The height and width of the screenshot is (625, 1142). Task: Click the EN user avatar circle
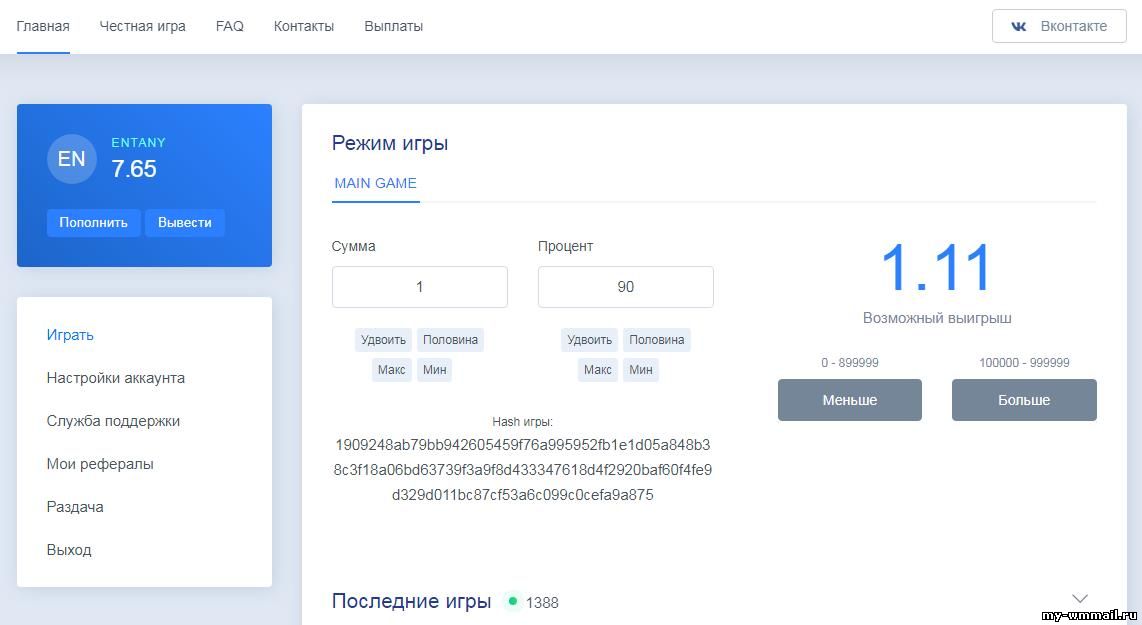click(x=71, y=159)
